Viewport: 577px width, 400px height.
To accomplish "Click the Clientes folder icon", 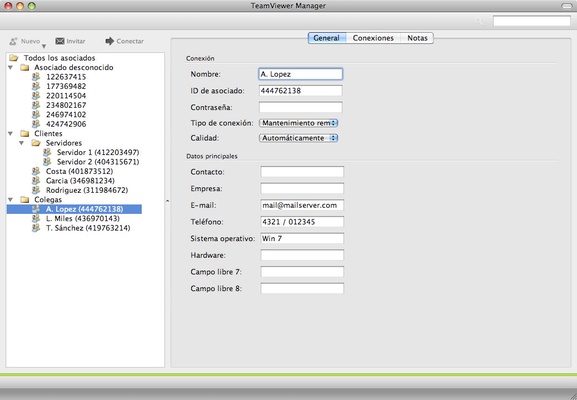I will pos(25,133).
